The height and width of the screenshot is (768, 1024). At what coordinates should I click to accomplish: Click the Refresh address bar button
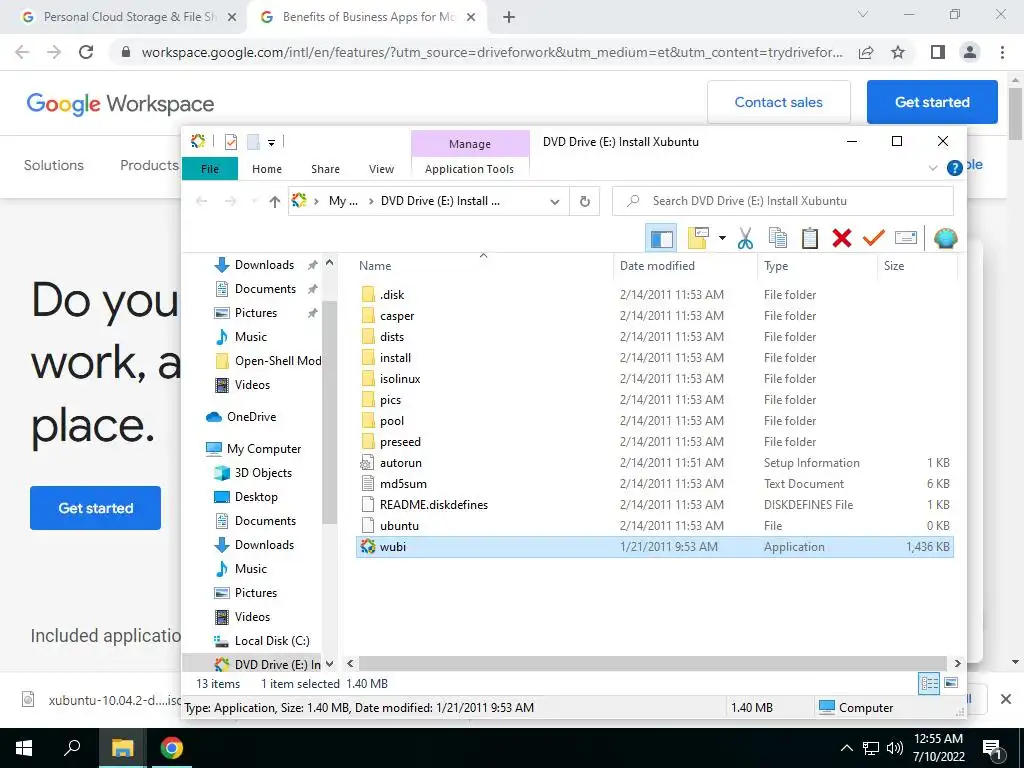[x=584, y=201]
